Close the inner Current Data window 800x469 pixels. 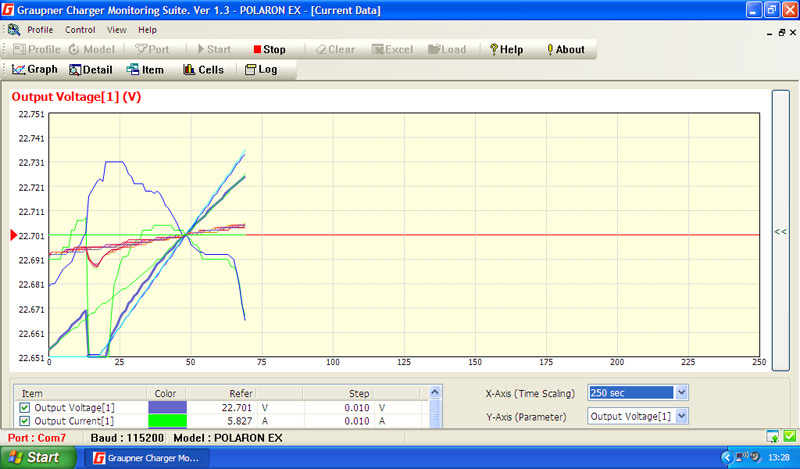(x=793, y=33)
